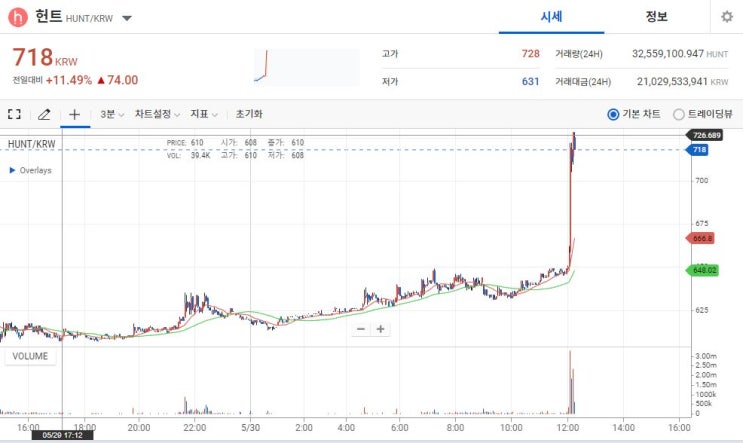Viewport: 743px width, 443px height.
Task: Open settings with the gear icon
Action: 726,17
